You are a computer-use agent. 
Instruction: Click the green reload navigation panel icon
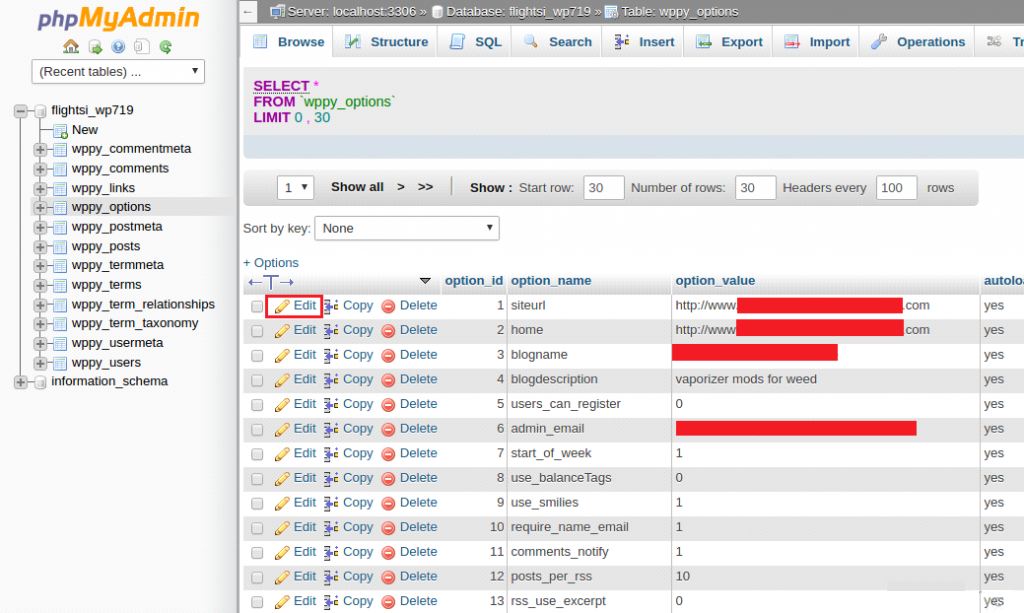166,47
